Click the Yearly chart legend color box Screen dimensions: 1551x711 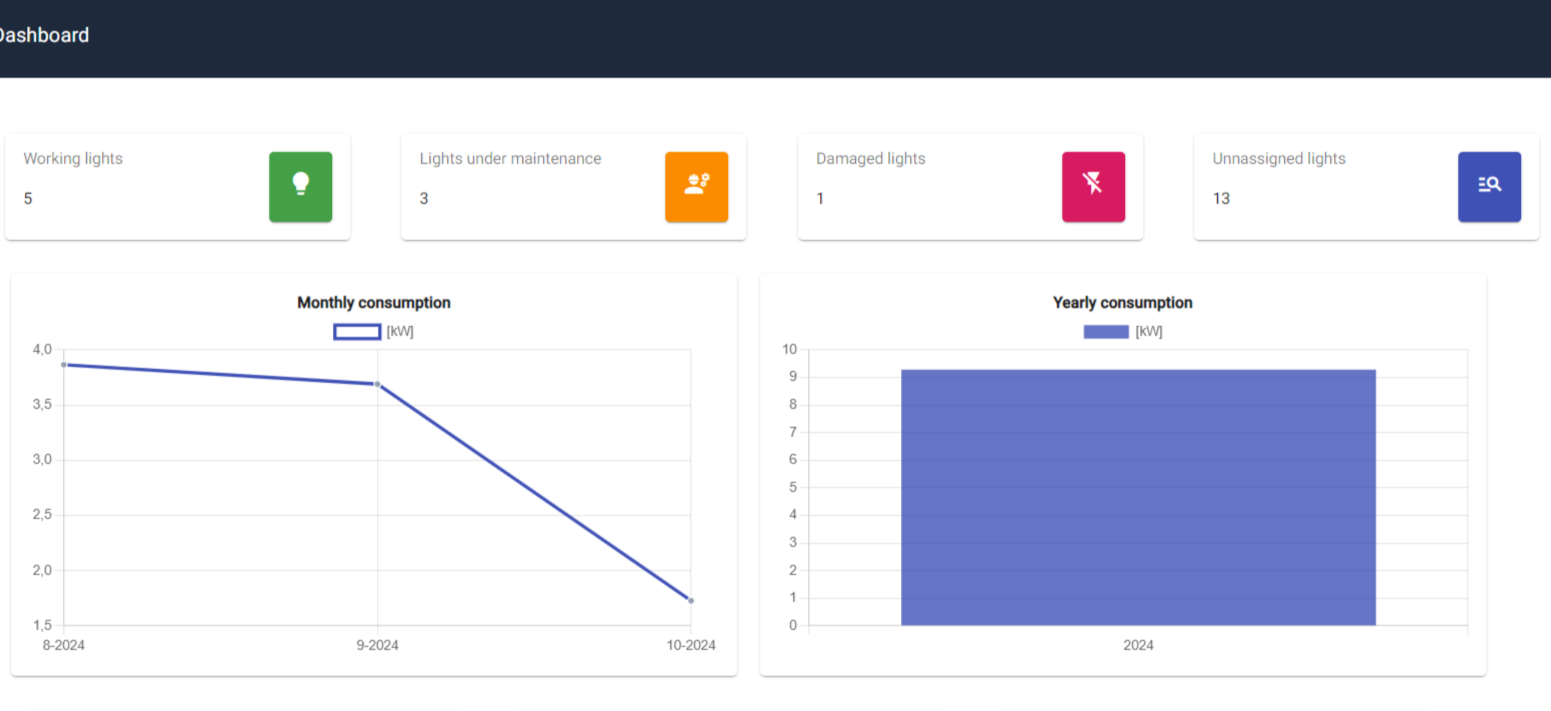click(x=1106, y=332)
